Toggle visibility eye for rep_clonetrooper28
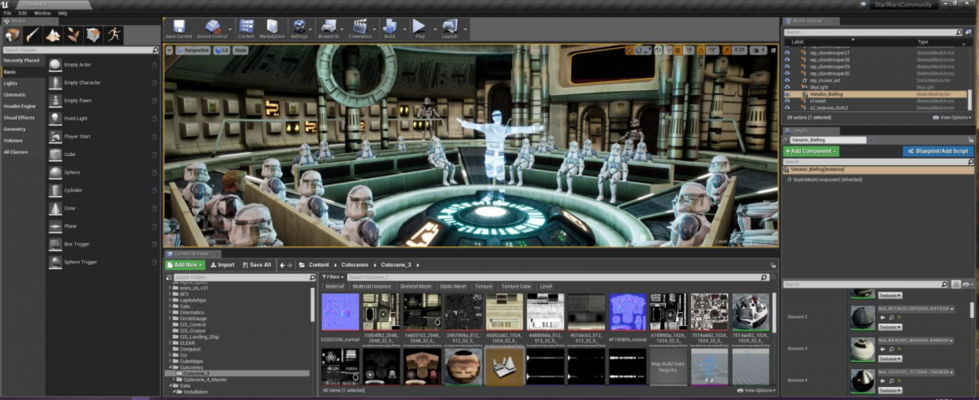The width and height of the screenshot is (979, 400). pyautogui.click(x=787, y=60)
